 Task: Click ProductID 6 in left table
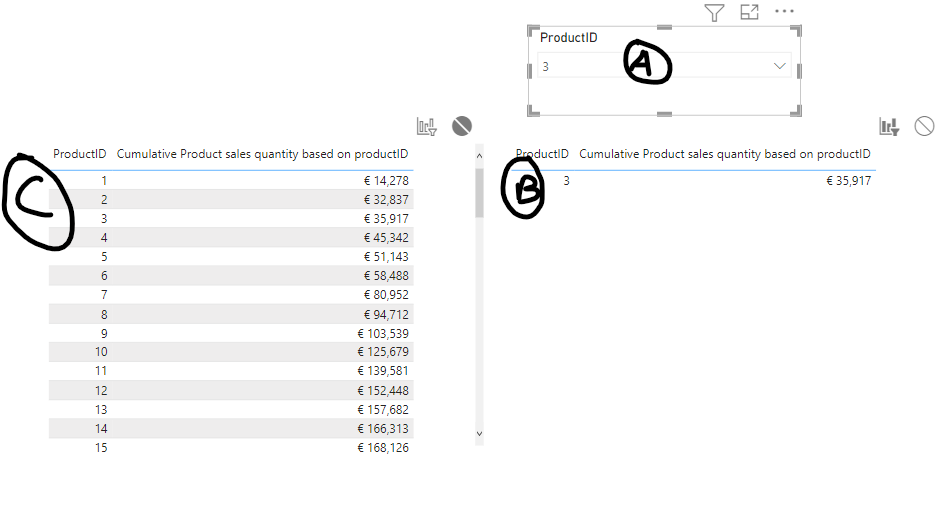click(104, 276)
